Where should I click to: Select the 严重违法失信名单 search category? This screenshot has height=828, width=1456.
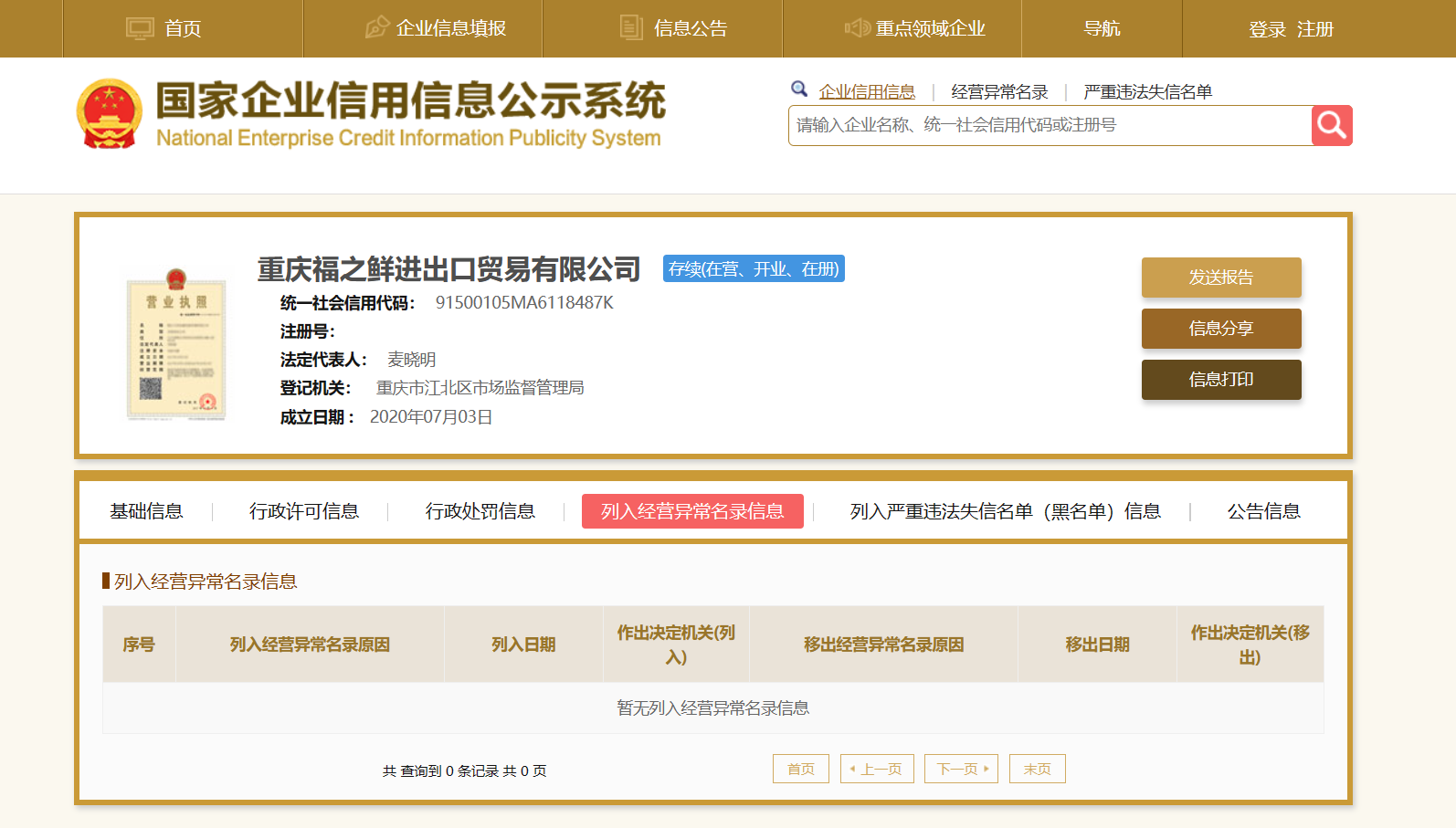pyautogui.click(x=1147, y=91)
